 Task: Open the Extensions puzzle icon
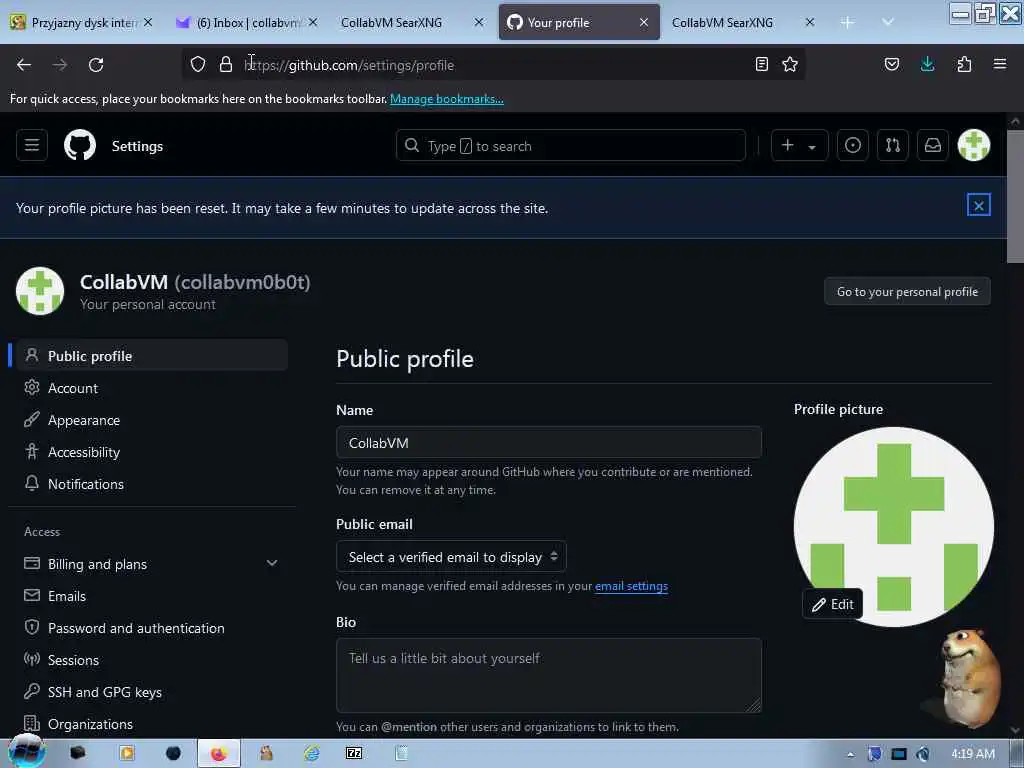(x=964, y=64)
